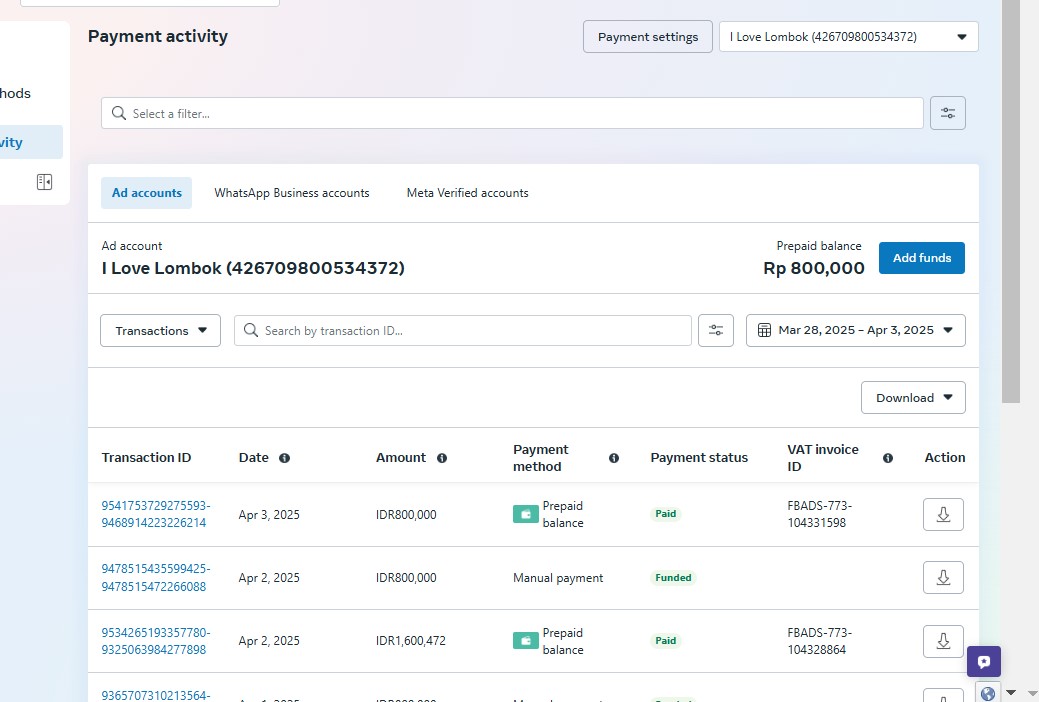Click the filter settings icon beside Select a filter

[x=947, y=113]
